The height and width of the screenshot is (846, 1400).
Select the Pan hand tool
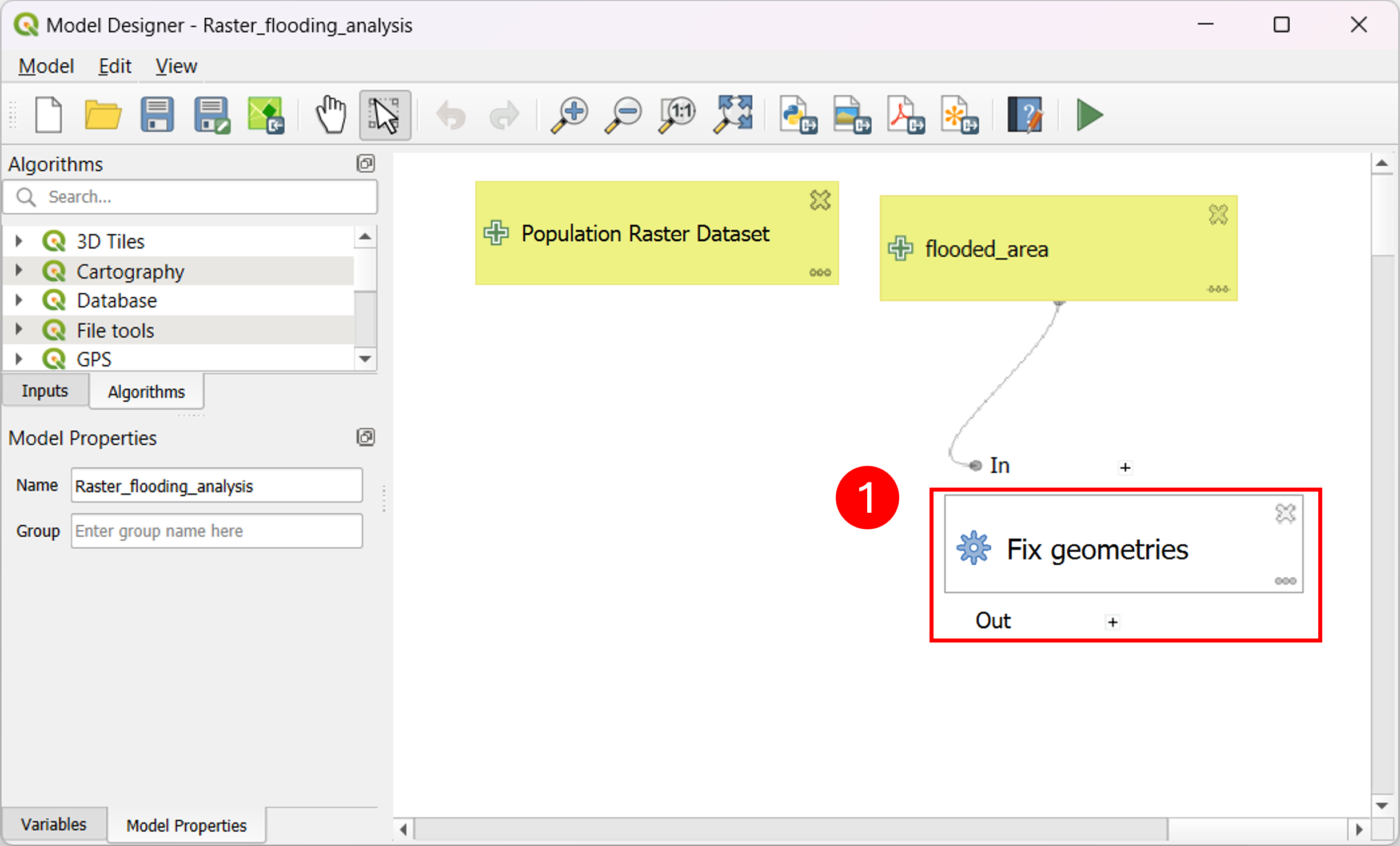pos(331,115)
